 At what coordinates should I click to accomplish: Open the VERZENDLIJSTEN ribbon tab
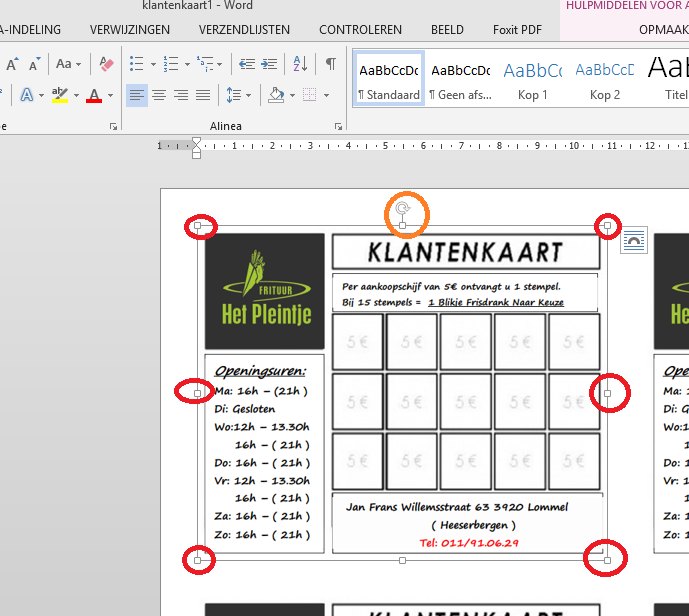pyautogui.click(x=244, y=30)
